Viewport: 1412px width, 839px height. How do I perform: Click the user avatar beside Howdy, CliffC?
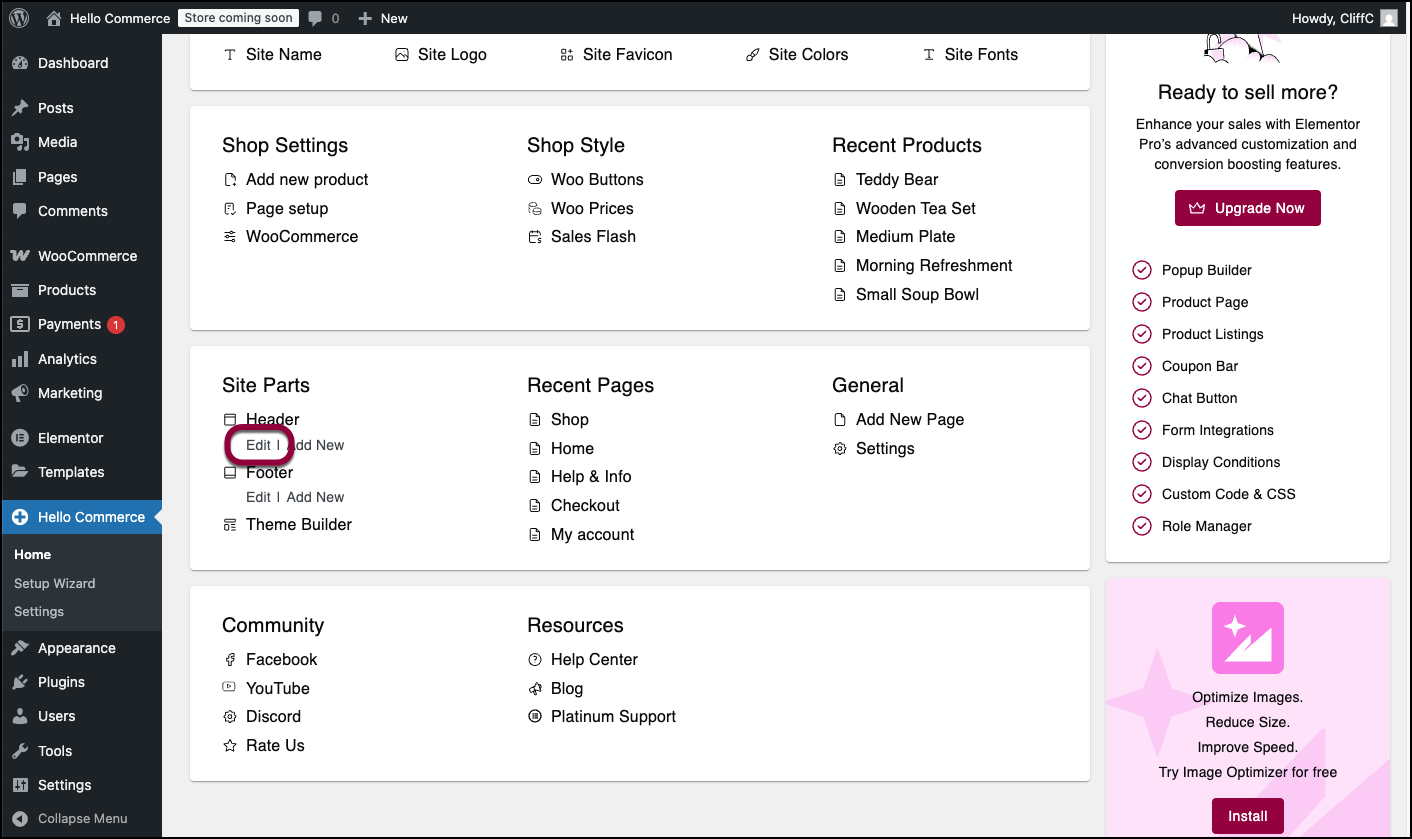point(1389,18)
